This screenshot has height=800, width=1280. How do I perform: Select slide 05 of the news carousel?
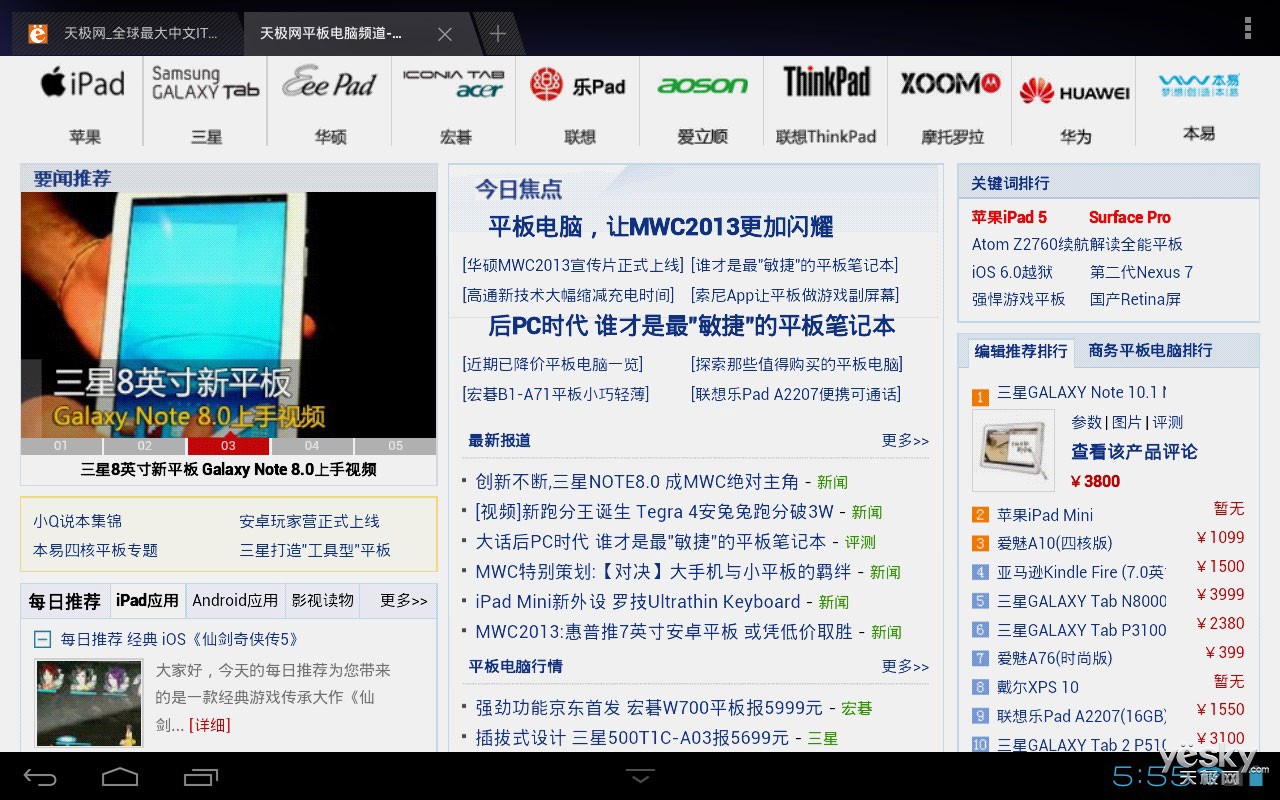(x=395, y=446)
